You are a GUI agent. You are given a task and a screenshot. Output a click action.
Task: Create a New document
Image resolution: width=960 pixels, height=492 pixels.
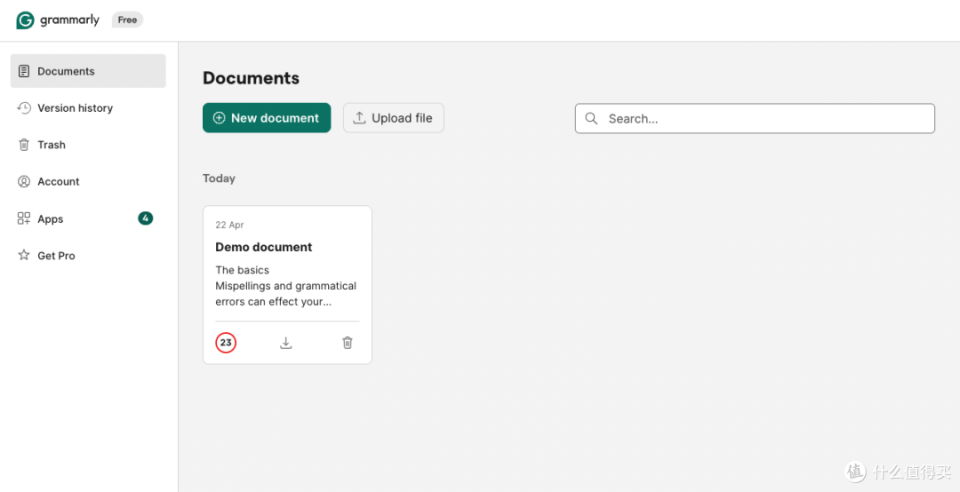pyautogui.click(x=267, y=117)
